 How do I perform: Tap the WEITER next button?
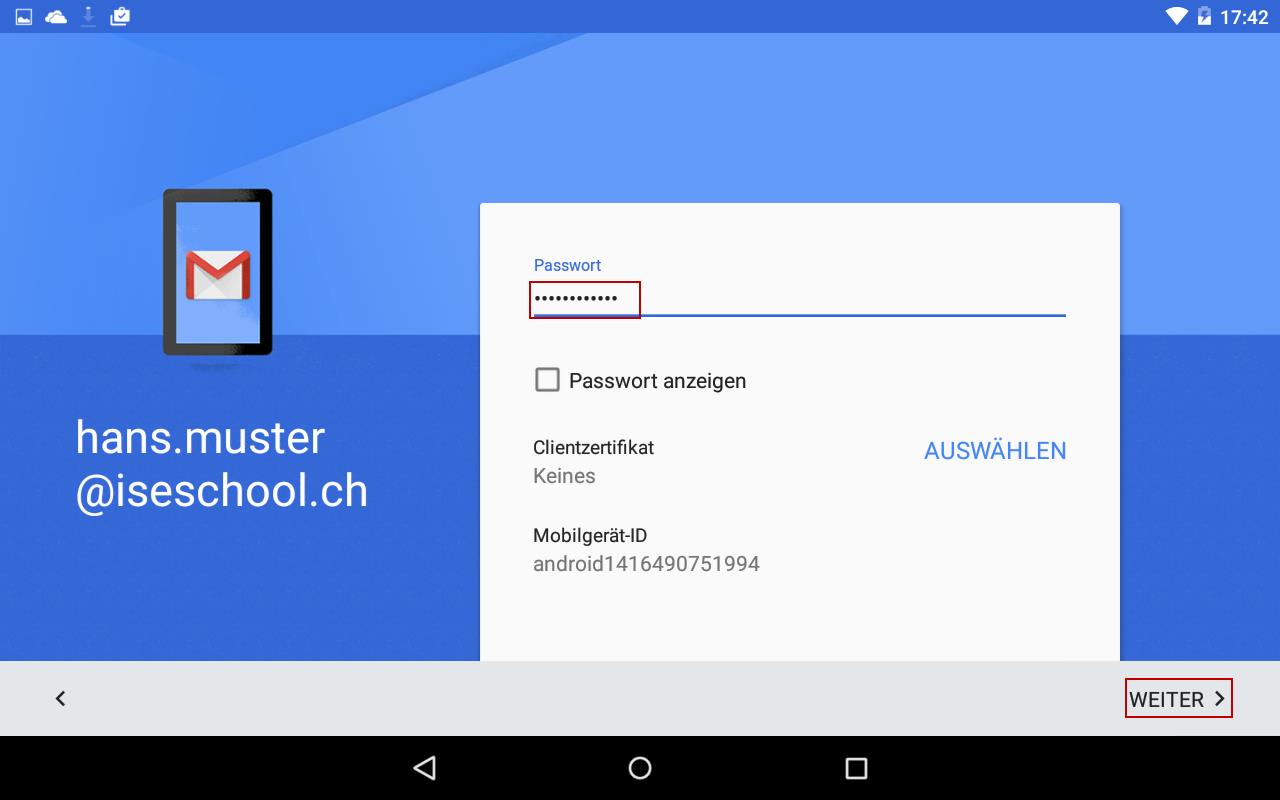[x=1178, y=699]
